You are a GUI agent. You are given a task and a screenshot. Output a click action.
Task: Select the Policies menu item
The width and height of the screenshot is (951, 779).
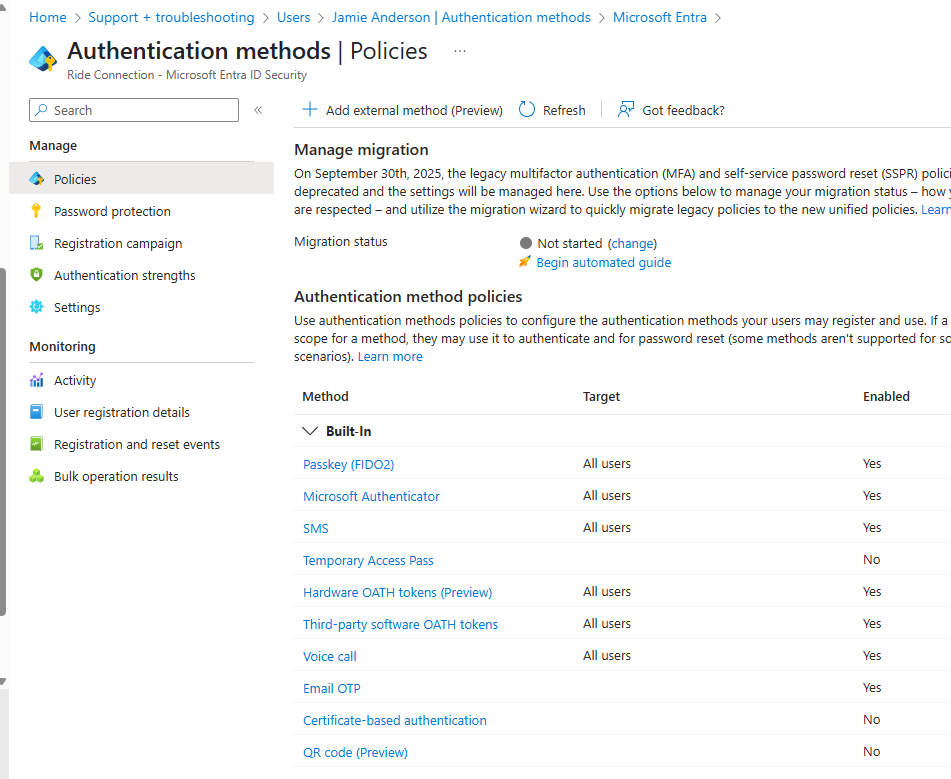[x=75, y=179]
